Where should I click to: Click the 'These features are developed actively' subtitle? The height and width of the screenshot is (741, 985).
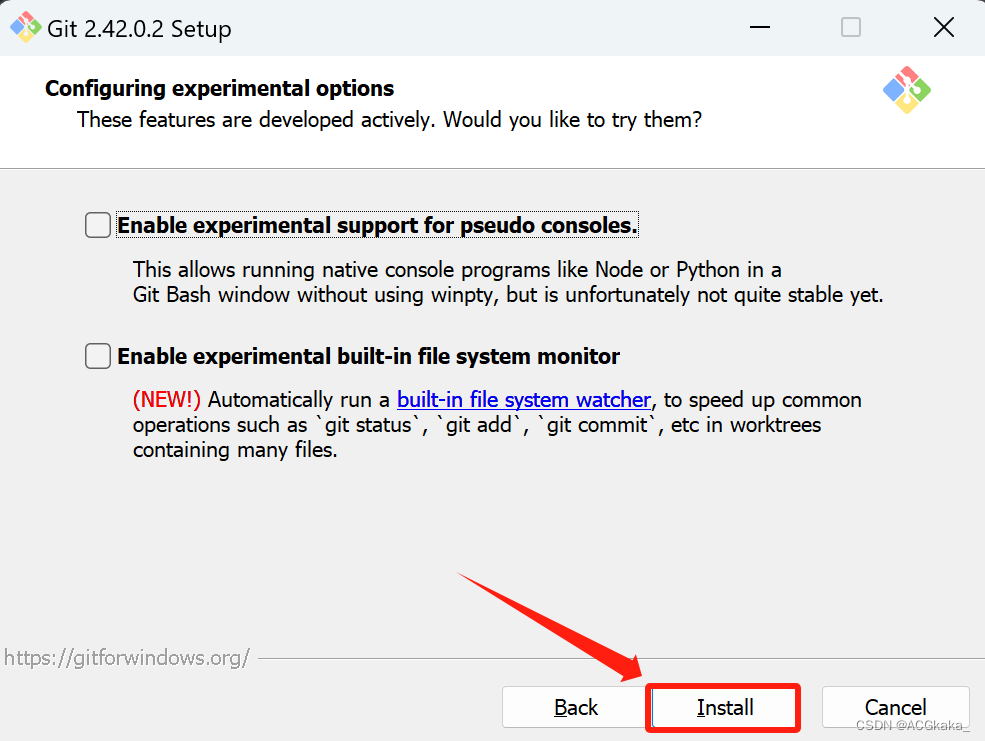coord(389,120)
